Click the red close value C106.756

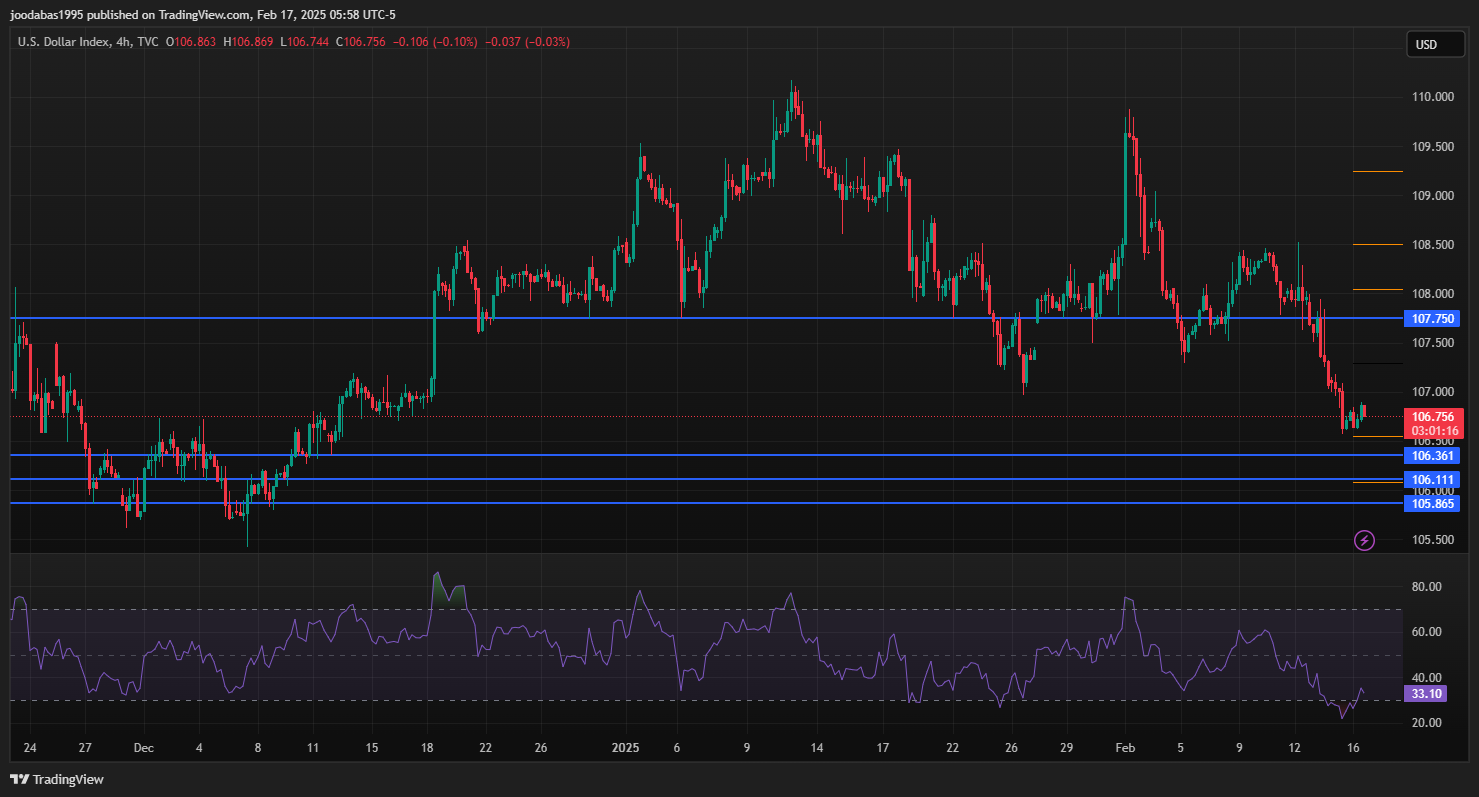pos(360,42)
